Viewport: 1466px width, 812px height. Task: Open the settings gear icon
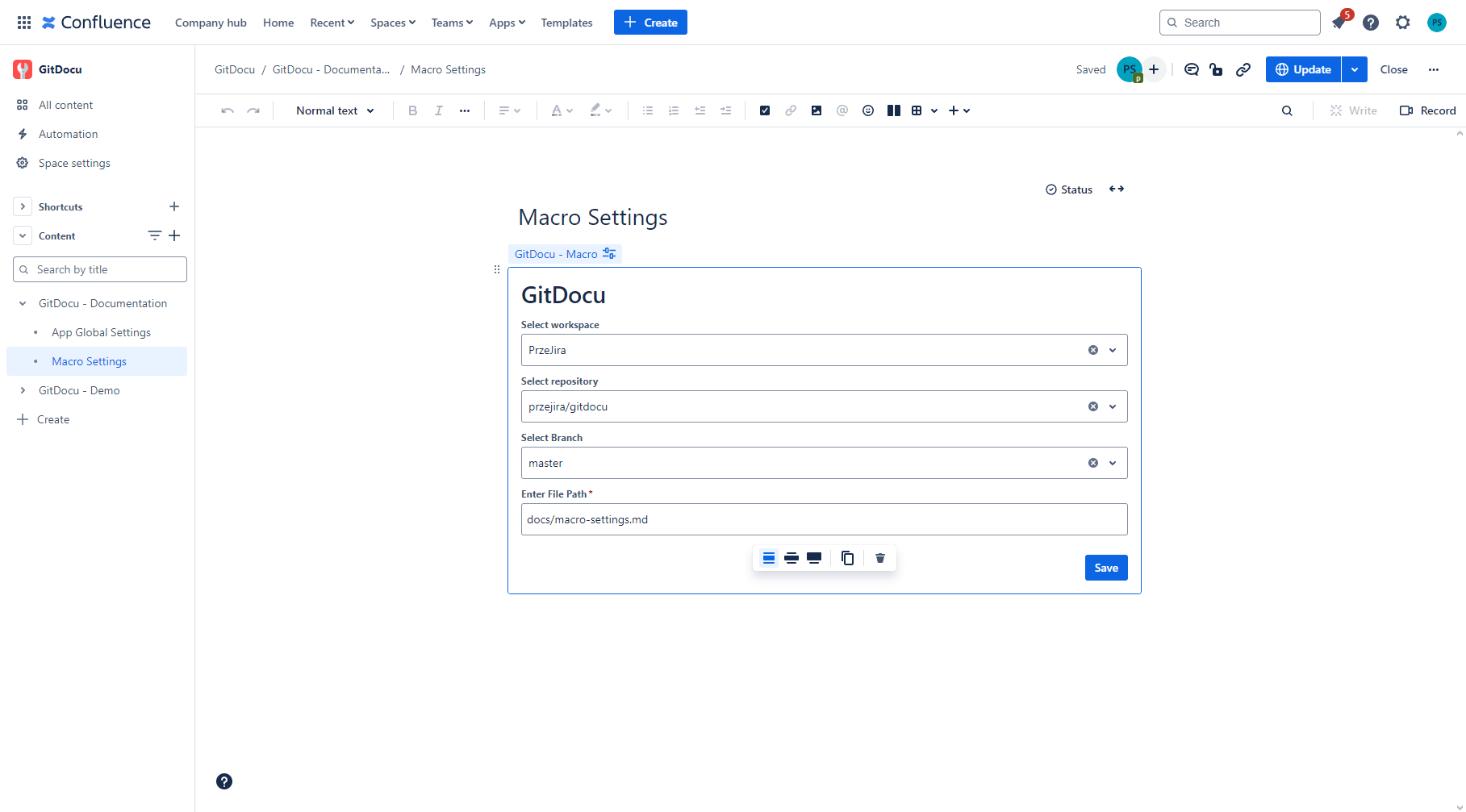[1403, 23]
